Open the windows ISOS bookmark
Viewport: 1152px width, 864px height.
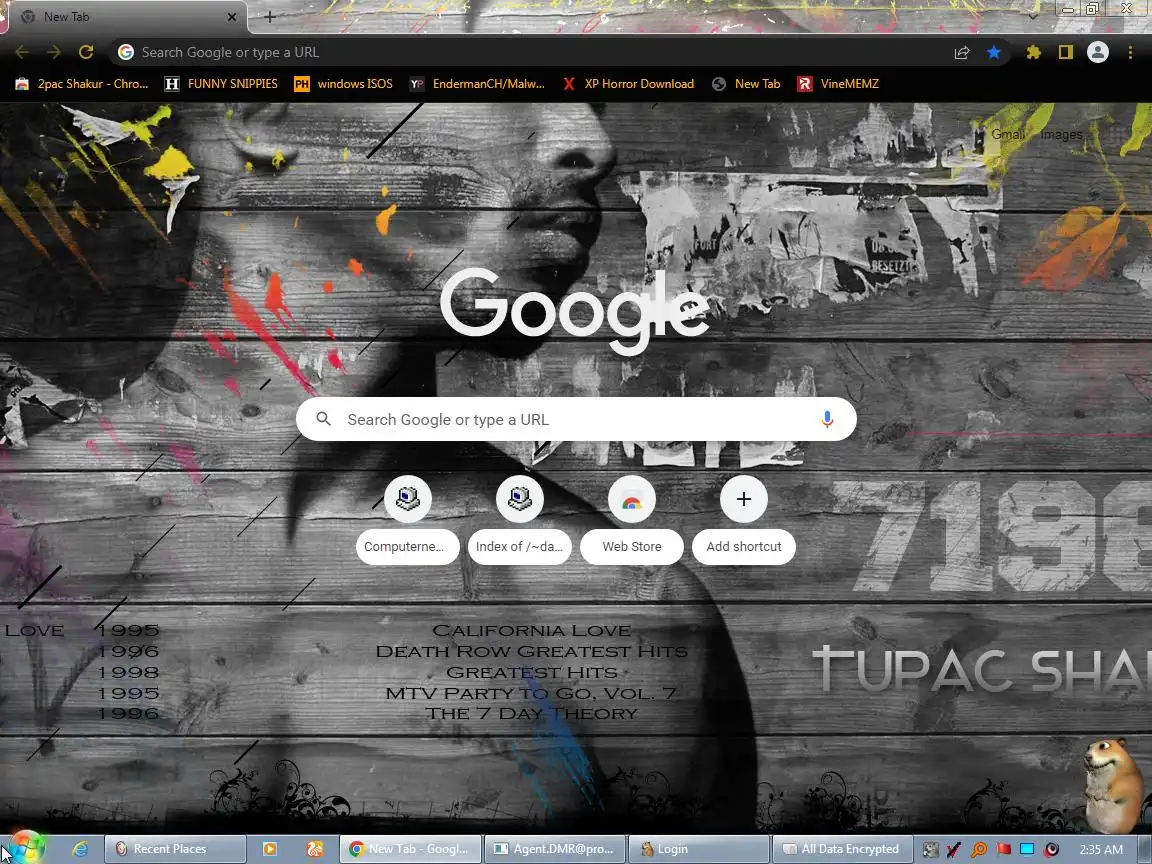[343, 84]
